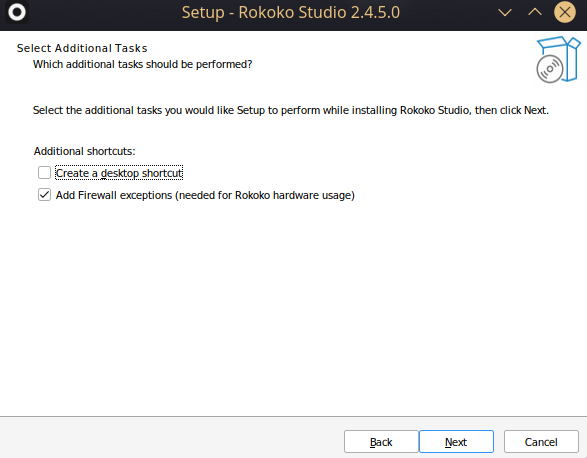The image size is (587, 458).
Task: Uncheck Add Firewall exceptions checkbox
Action: 44,195
